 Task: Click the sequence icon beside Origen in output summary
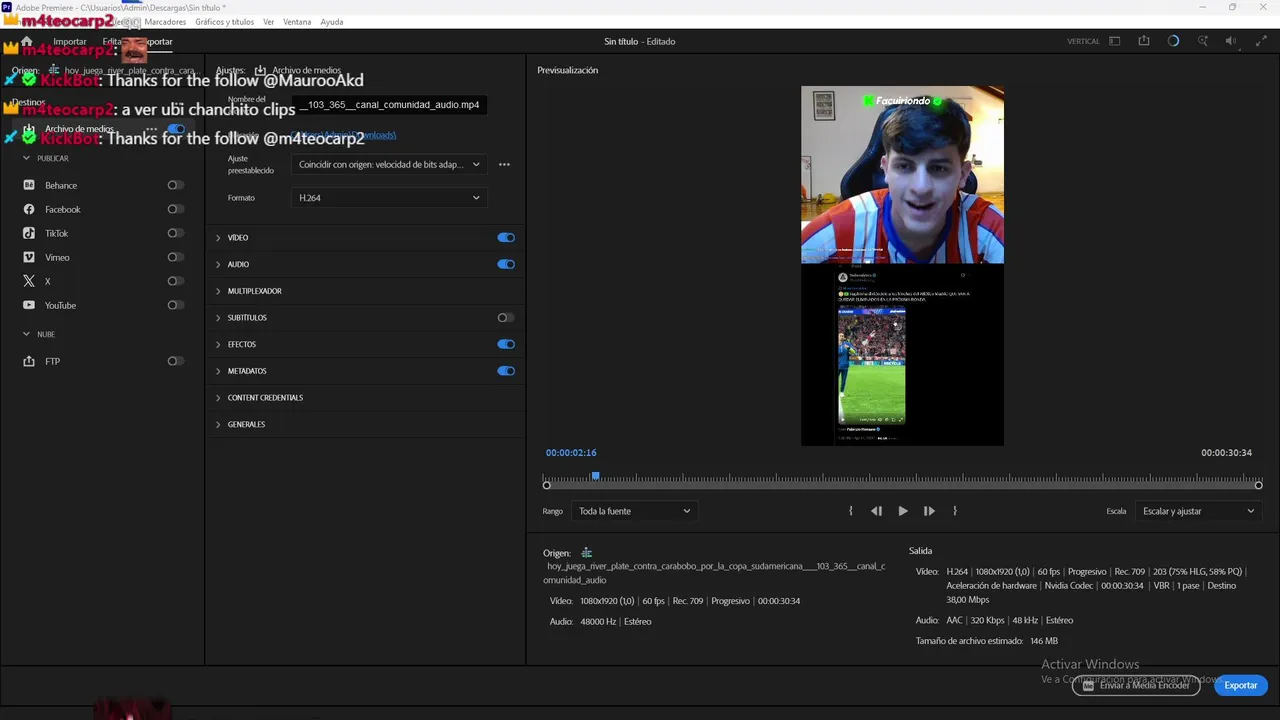point(587,553)
